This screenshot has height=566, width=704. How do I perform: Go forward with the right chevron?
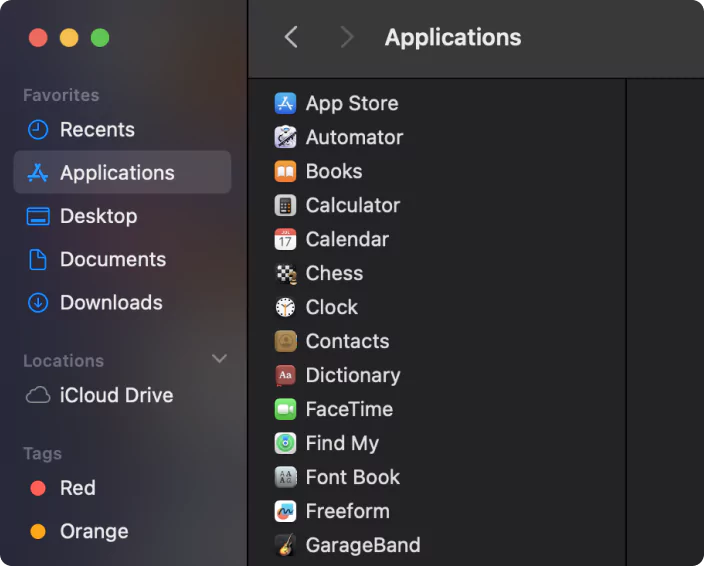pyautogui.click(x=347, y=37)
